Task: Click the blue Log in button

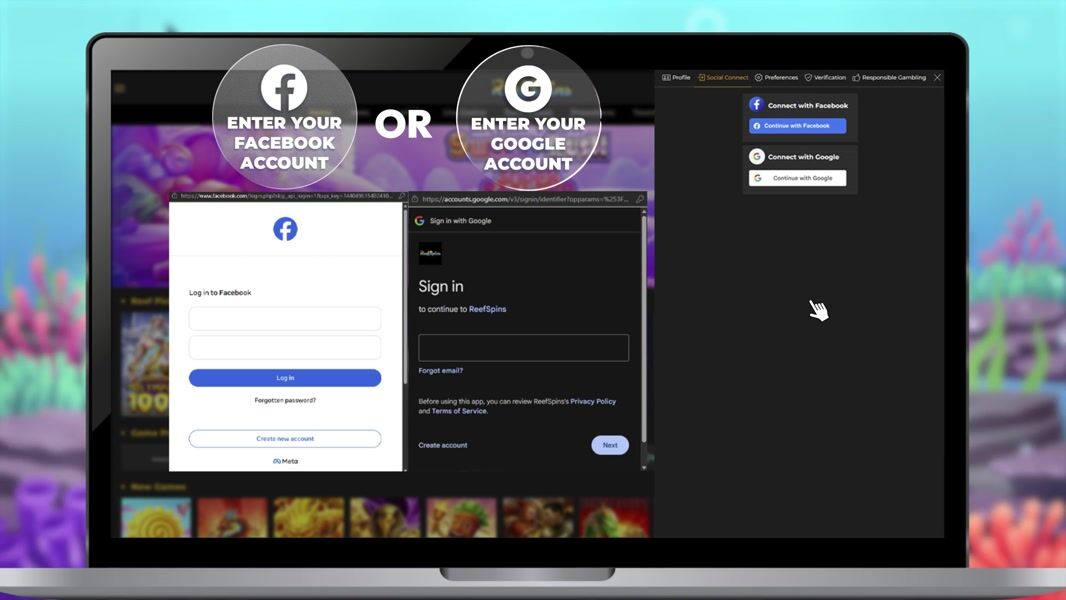Action: click(x=285, y=378)
